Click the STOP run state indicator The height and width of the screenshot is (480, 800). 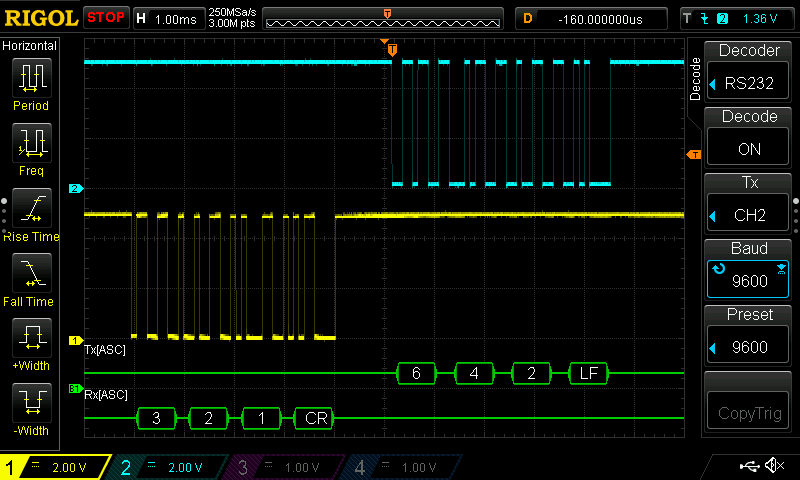tap(106, 17)
